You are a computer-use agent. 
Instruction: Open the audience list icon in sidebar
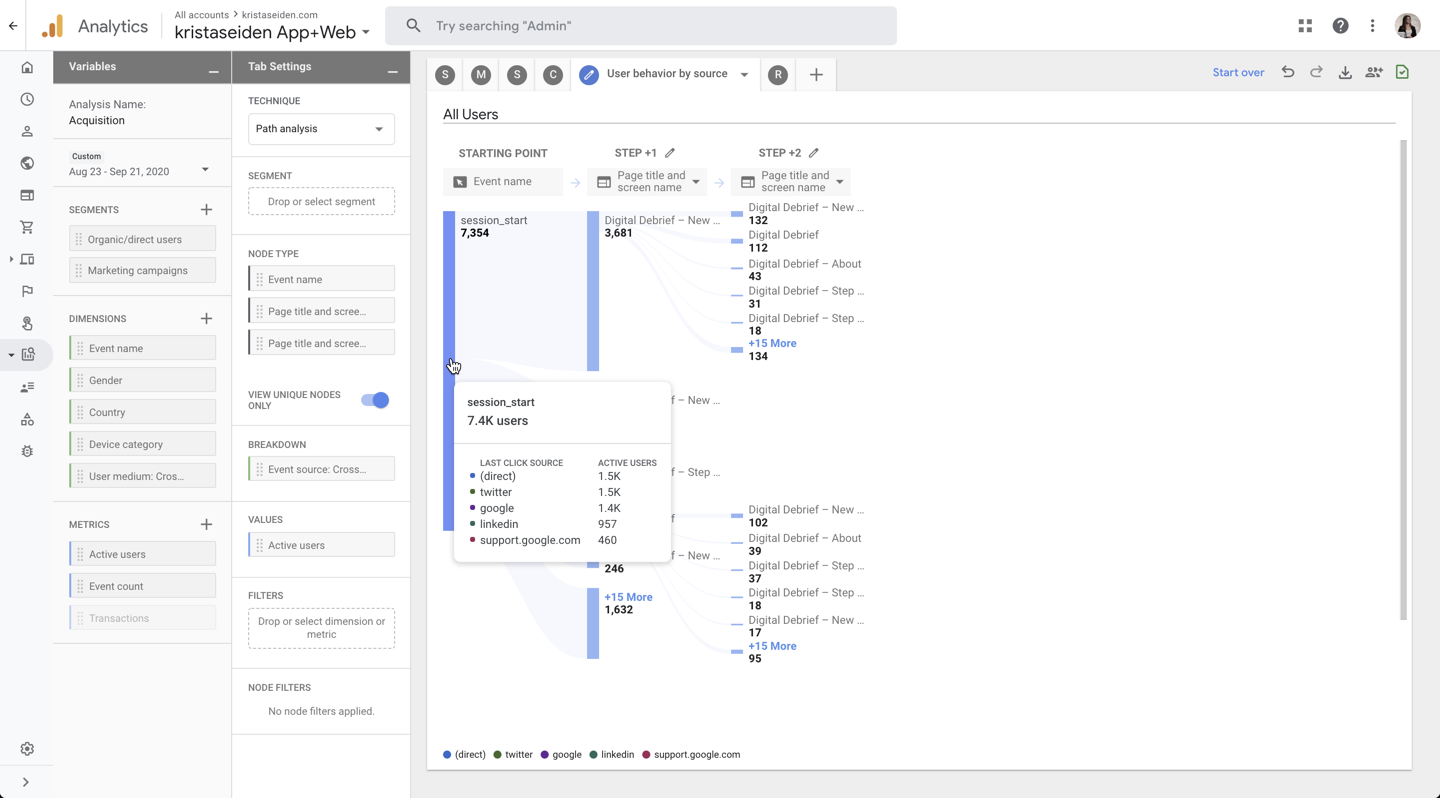[27, 387]
